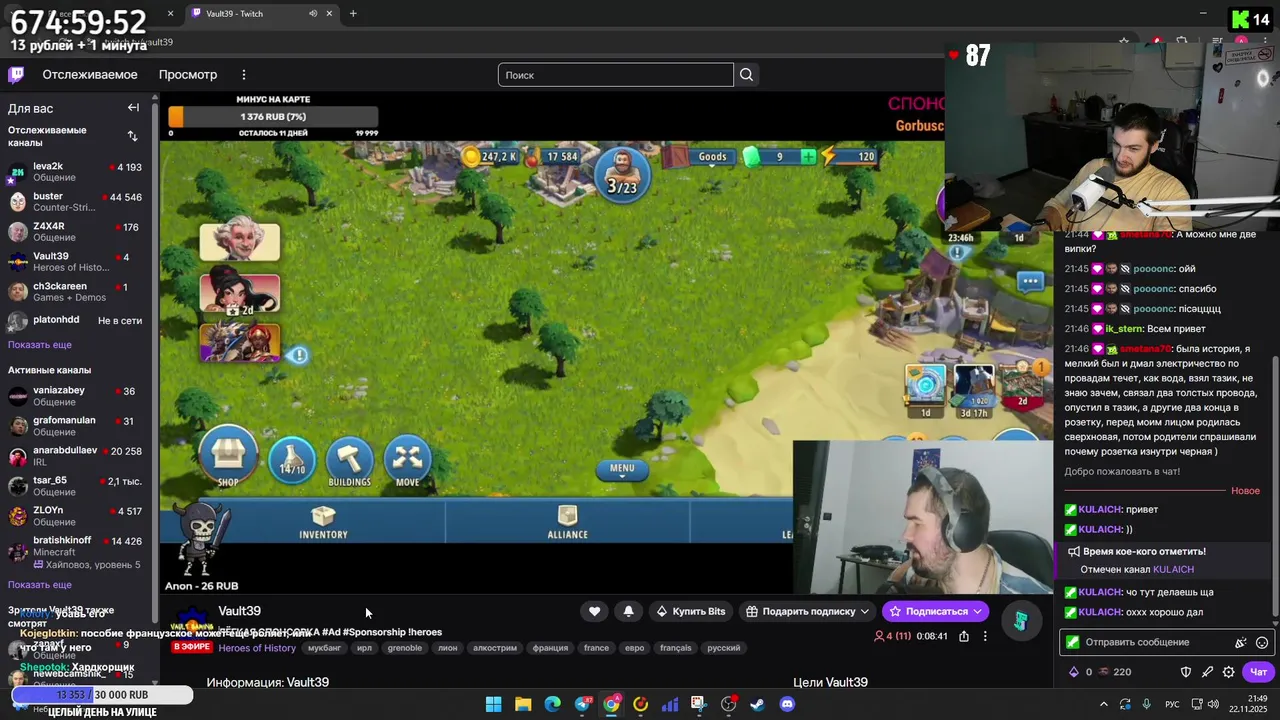Open leva2k channel in sidebar
Screen dimensions: 1280x720
pos(76,172)
